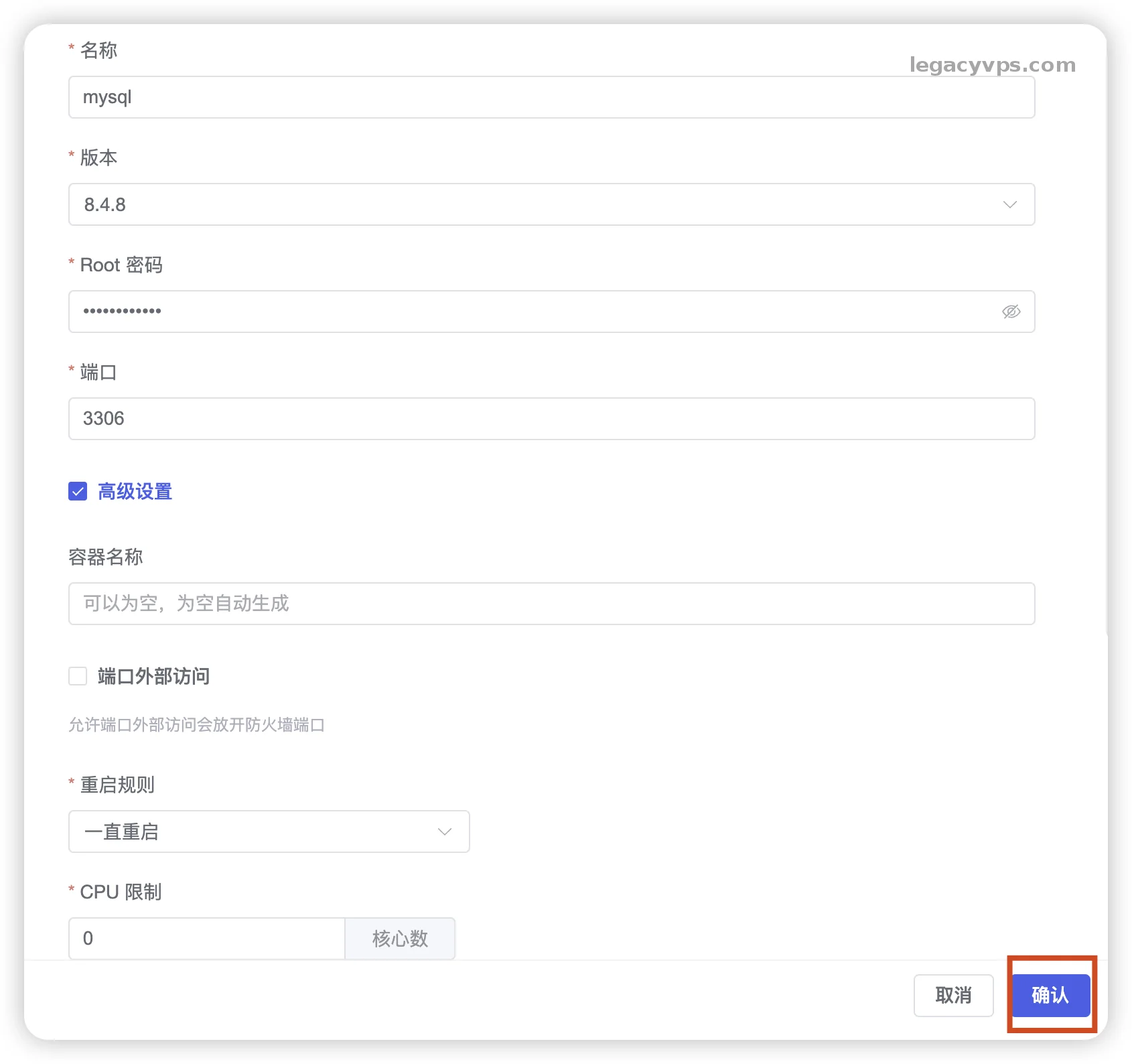Click the CPU 限制 number field
This screenshot has height=1064, width=1132.
(x=206, y=938)
